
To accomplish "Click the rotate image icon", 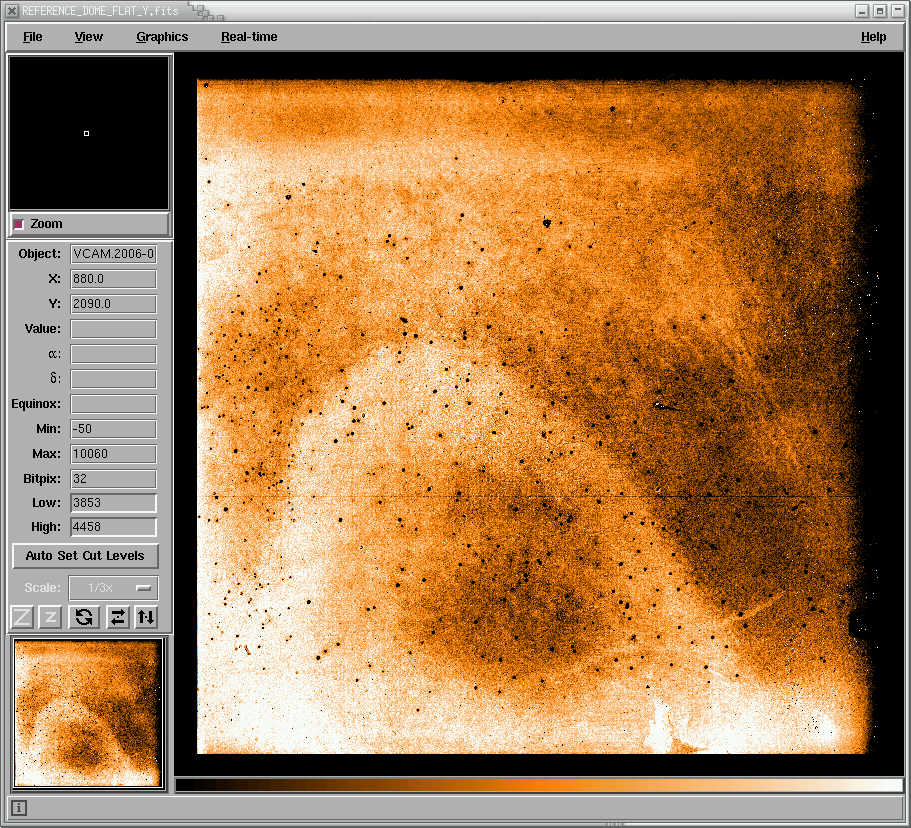I will [84, 617].
